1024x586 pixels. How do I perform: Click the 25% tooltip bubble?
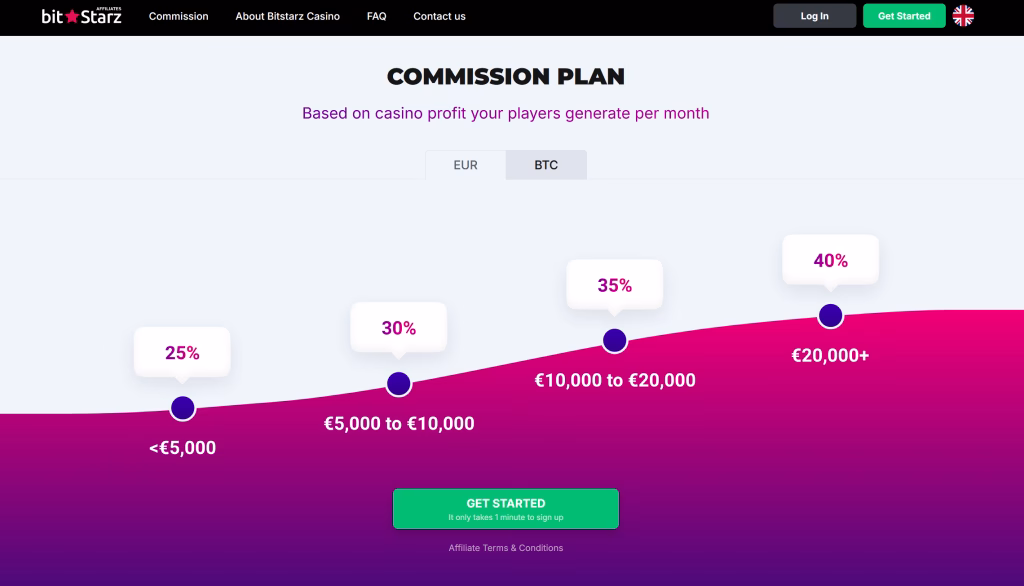[x=182, y=351]
